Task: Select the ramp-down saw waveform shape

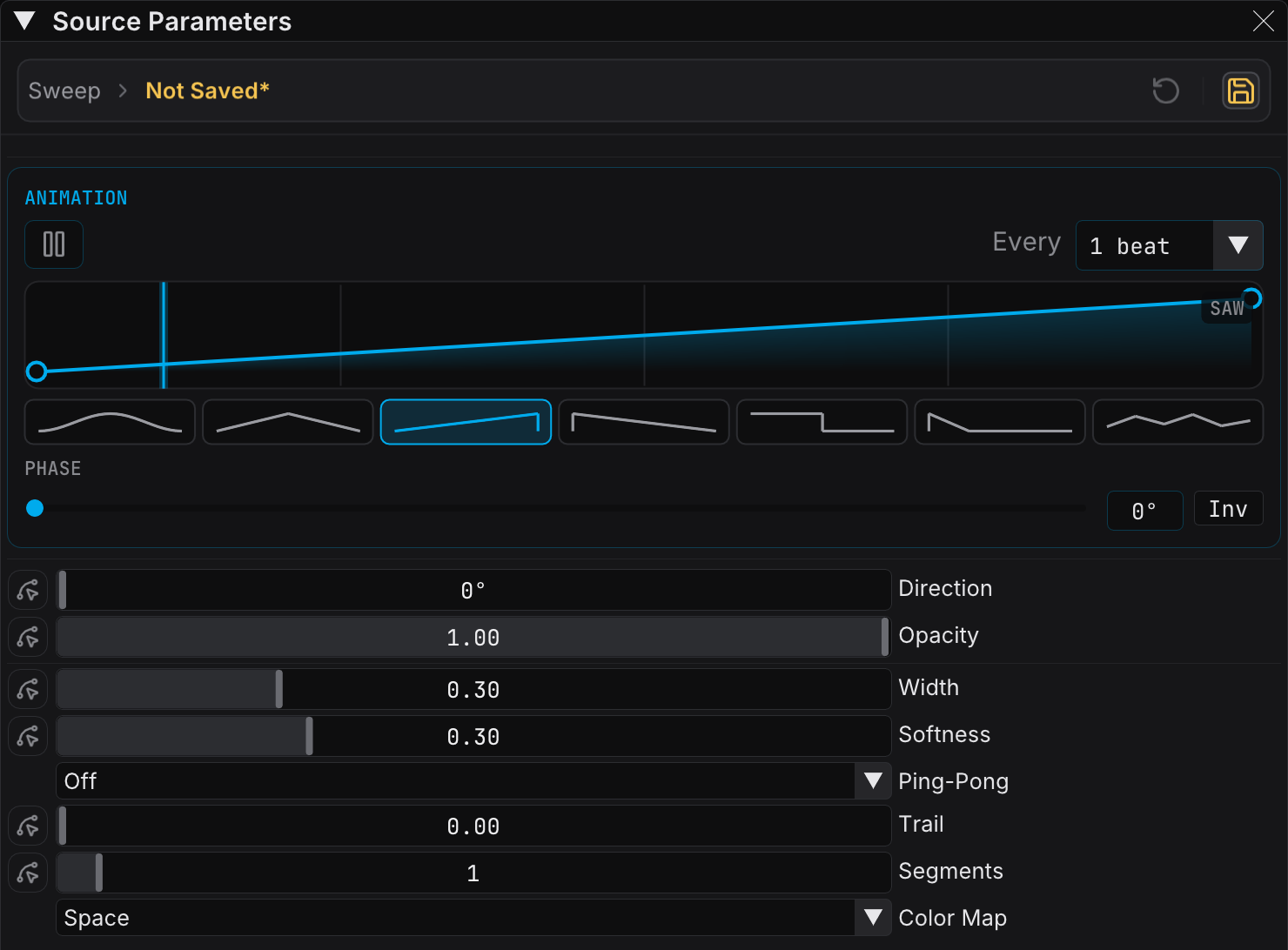Action: coord(644,422)
